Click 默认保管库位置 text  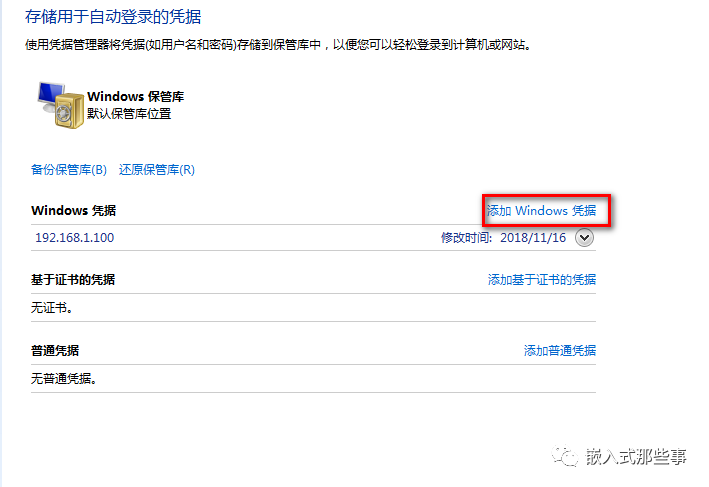pos(129,113)
